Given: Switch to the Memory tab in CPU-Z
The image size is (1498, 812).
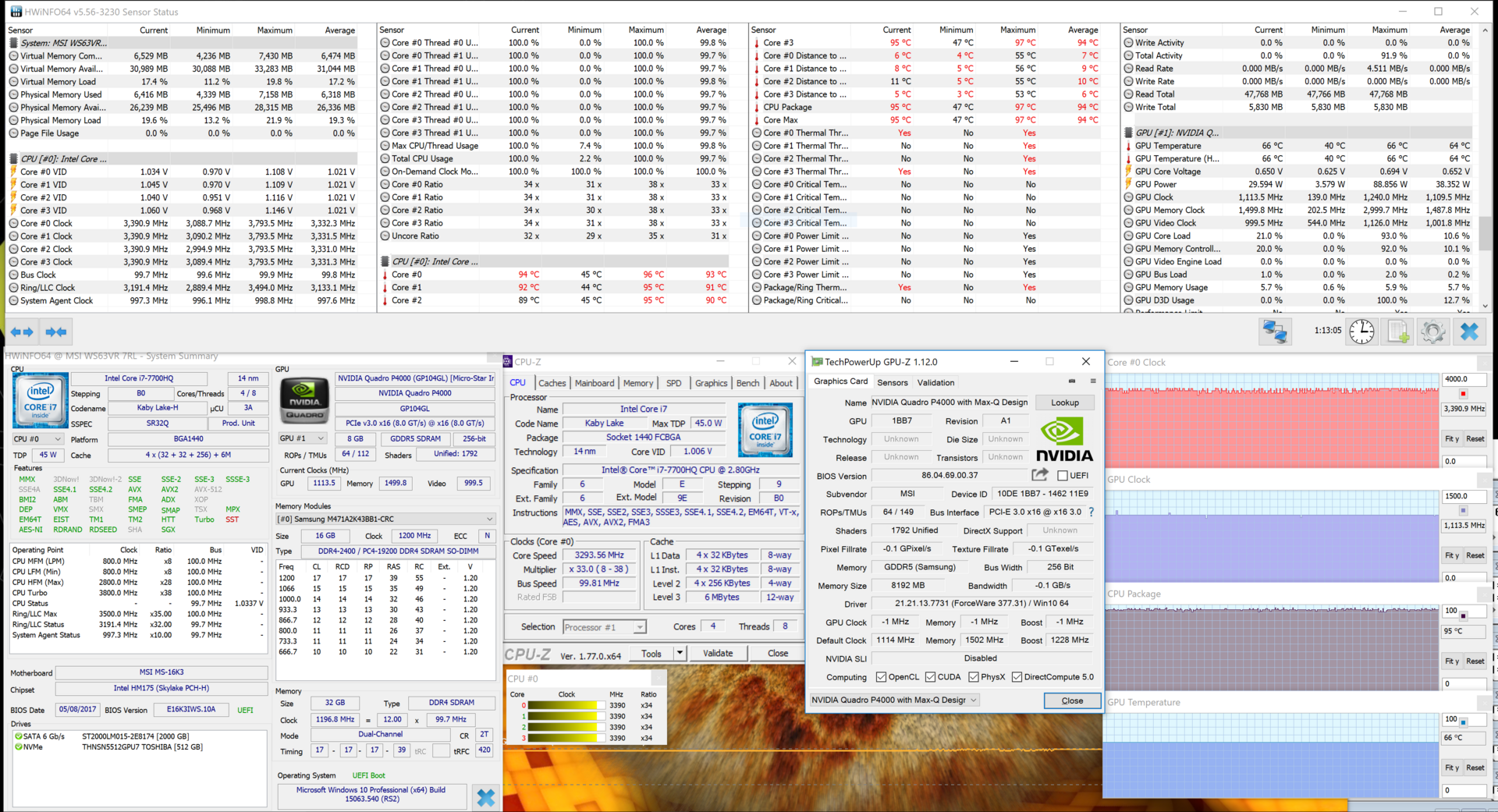Looking at the screenshot, I should (638, 383).
